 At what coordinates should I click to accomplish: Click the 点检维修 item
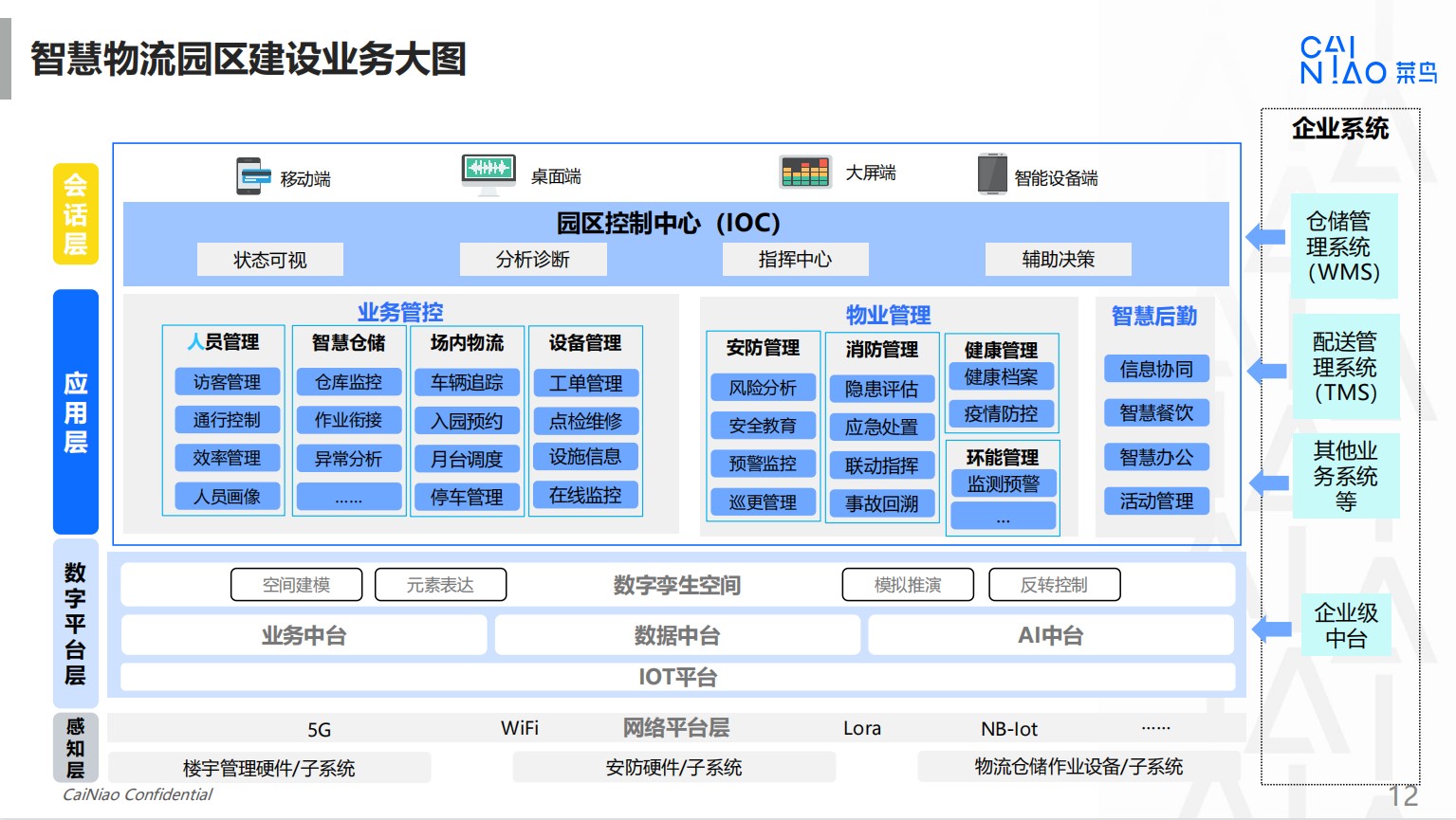[x=585, y=421]
